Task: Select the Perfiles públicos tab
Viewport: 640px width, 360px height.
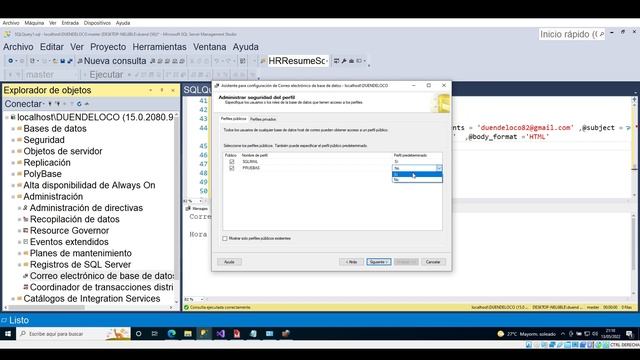Action: 233,119
